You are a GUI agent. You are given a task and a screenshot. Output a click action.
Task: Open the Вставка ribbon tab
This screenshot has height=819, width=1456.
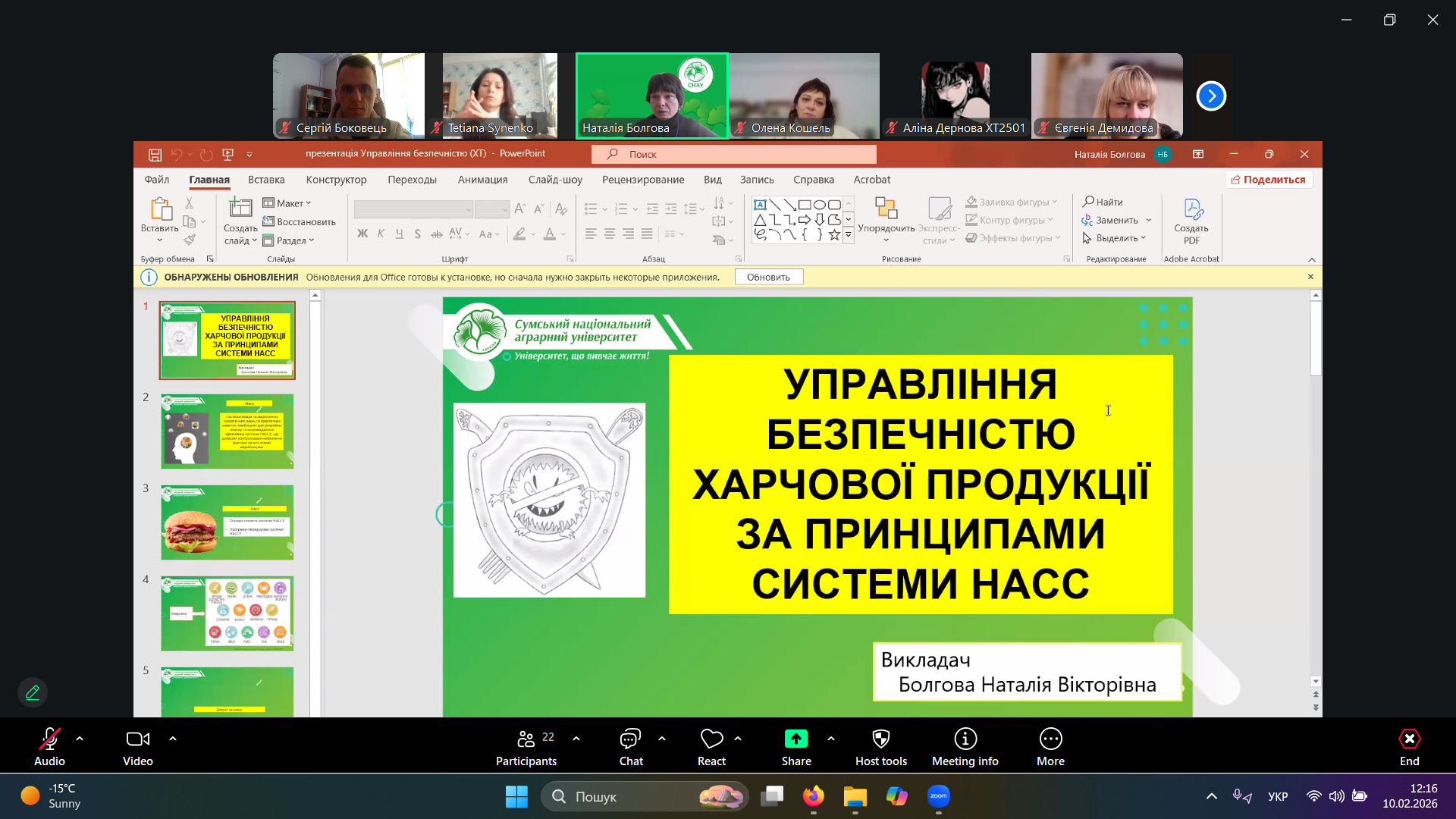click(x=266, y=180)
